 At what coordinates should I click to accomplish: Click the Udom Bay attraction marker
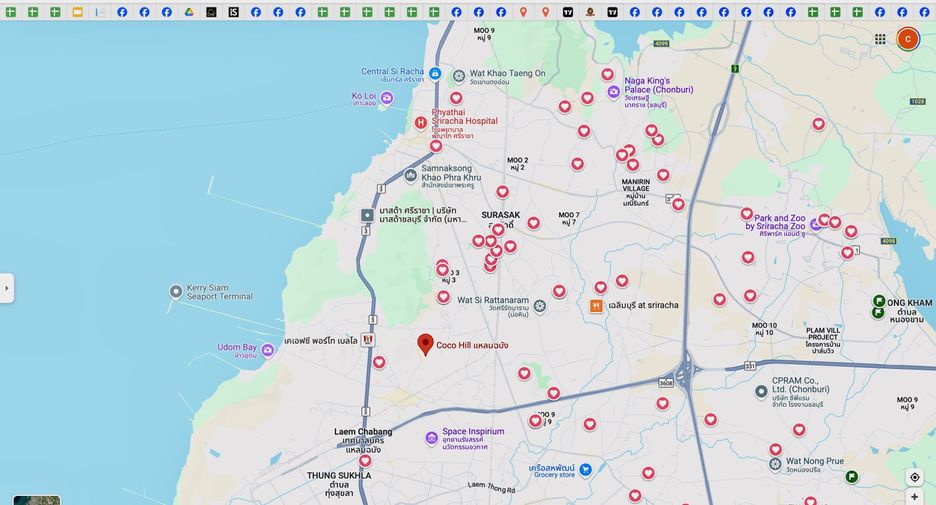point(268,350)
